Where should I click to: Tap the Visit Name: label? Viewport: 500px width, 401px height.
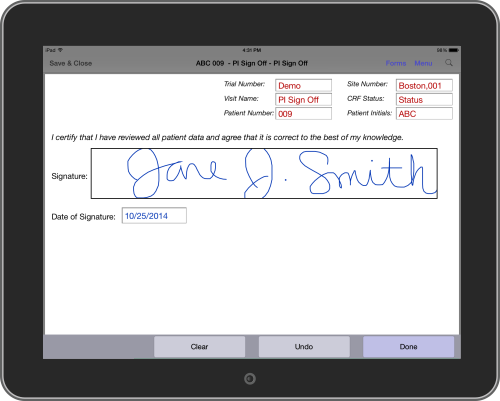pyautogui.click(x=241, y=99)
